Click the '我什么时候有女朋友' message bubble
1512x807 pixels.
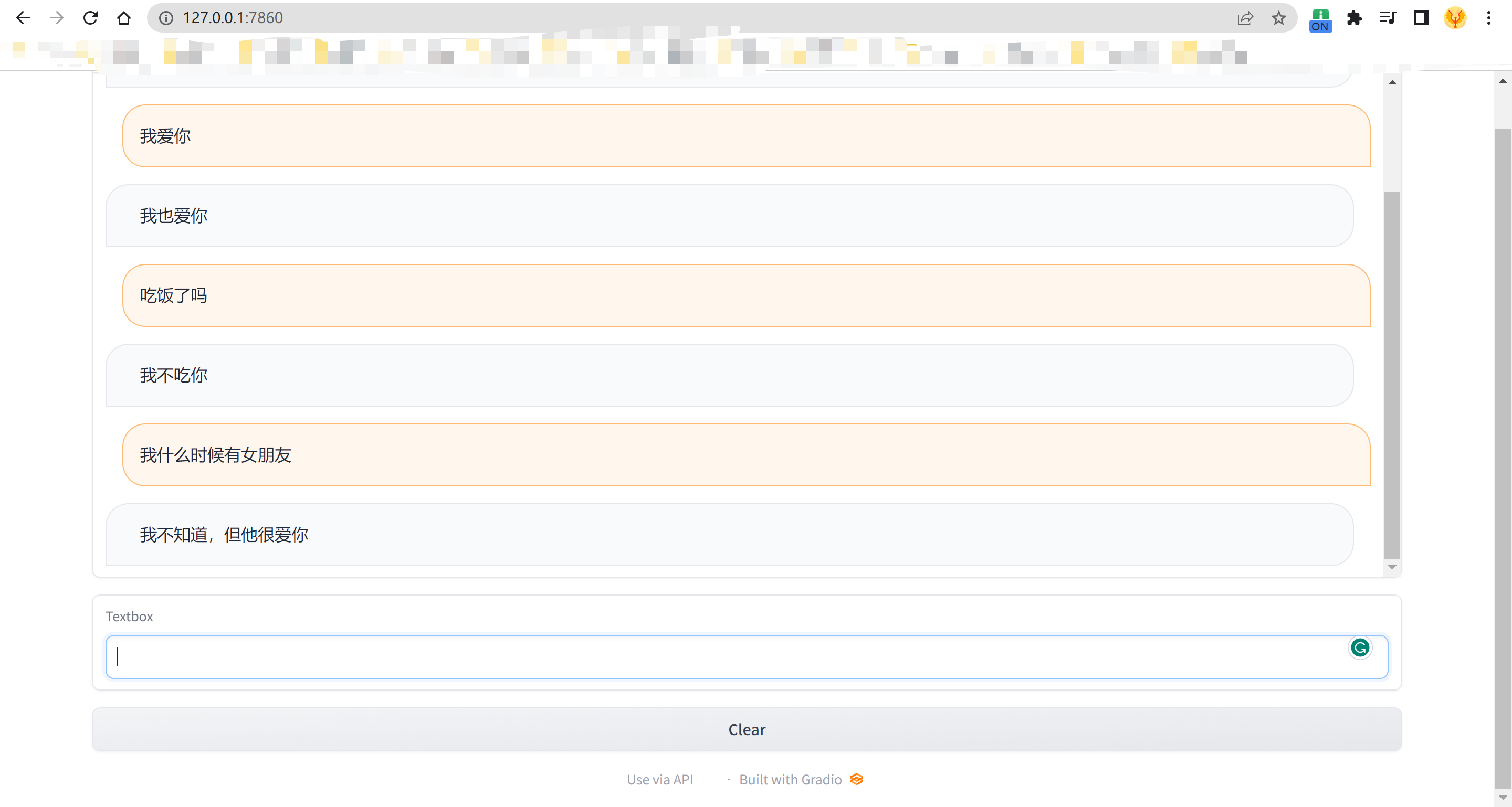click(747, 455)
